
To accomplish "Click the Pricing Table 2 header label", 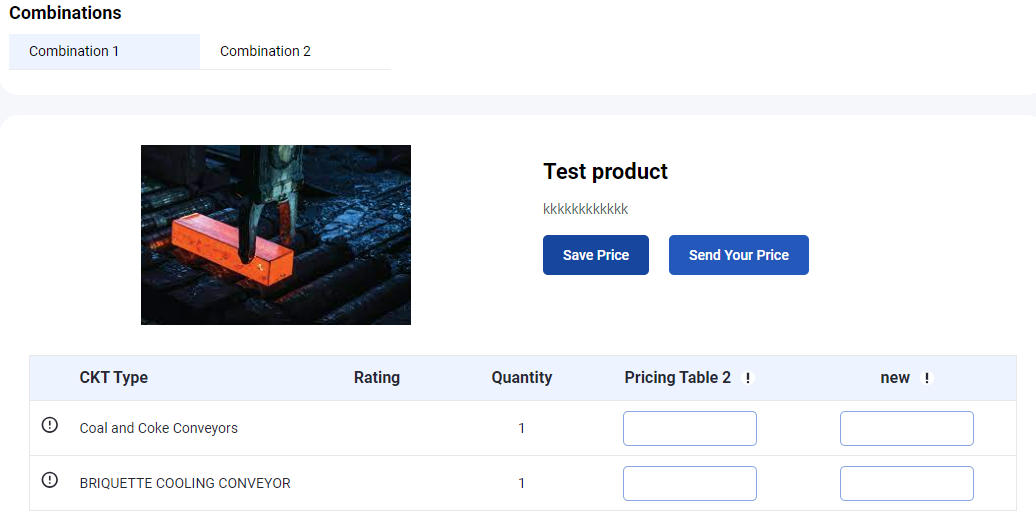I will tap(678, 378).
